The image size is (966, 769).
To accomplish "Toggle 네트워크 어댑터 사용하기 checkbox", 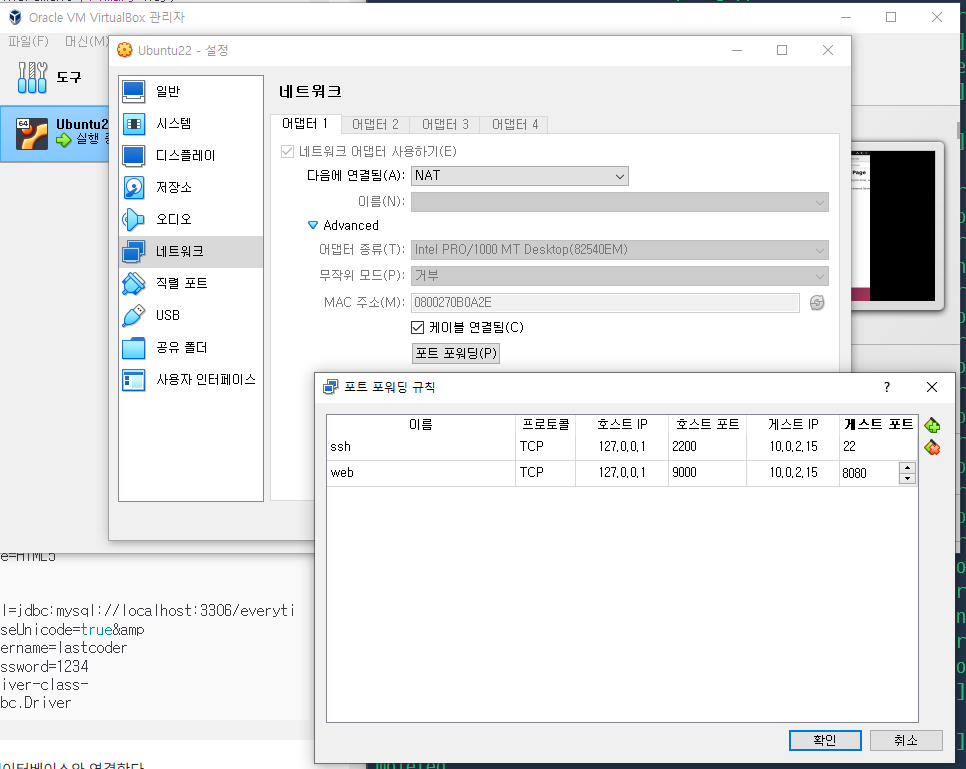I will [x=287, y=152].
